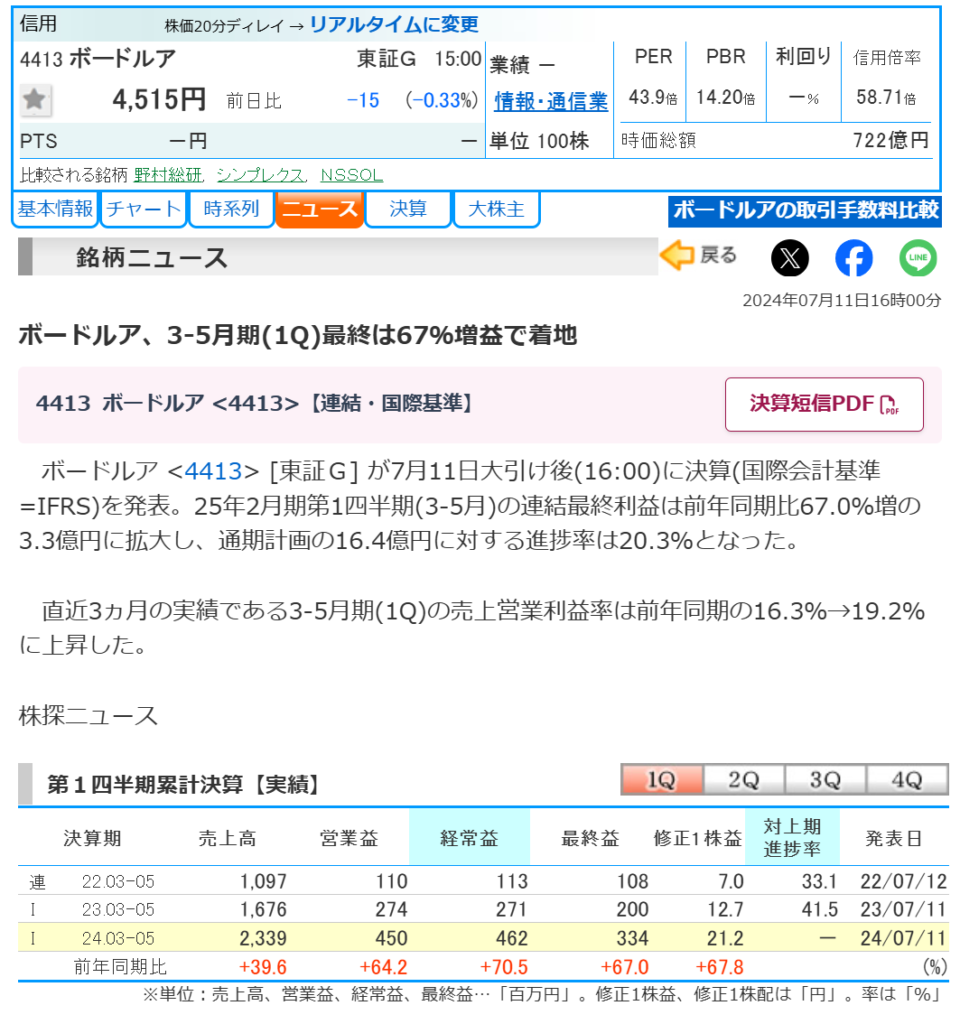Click ボードルアの取引手数料比較 banner
This screenshot has width=960, height=1024.
[804, 210]
